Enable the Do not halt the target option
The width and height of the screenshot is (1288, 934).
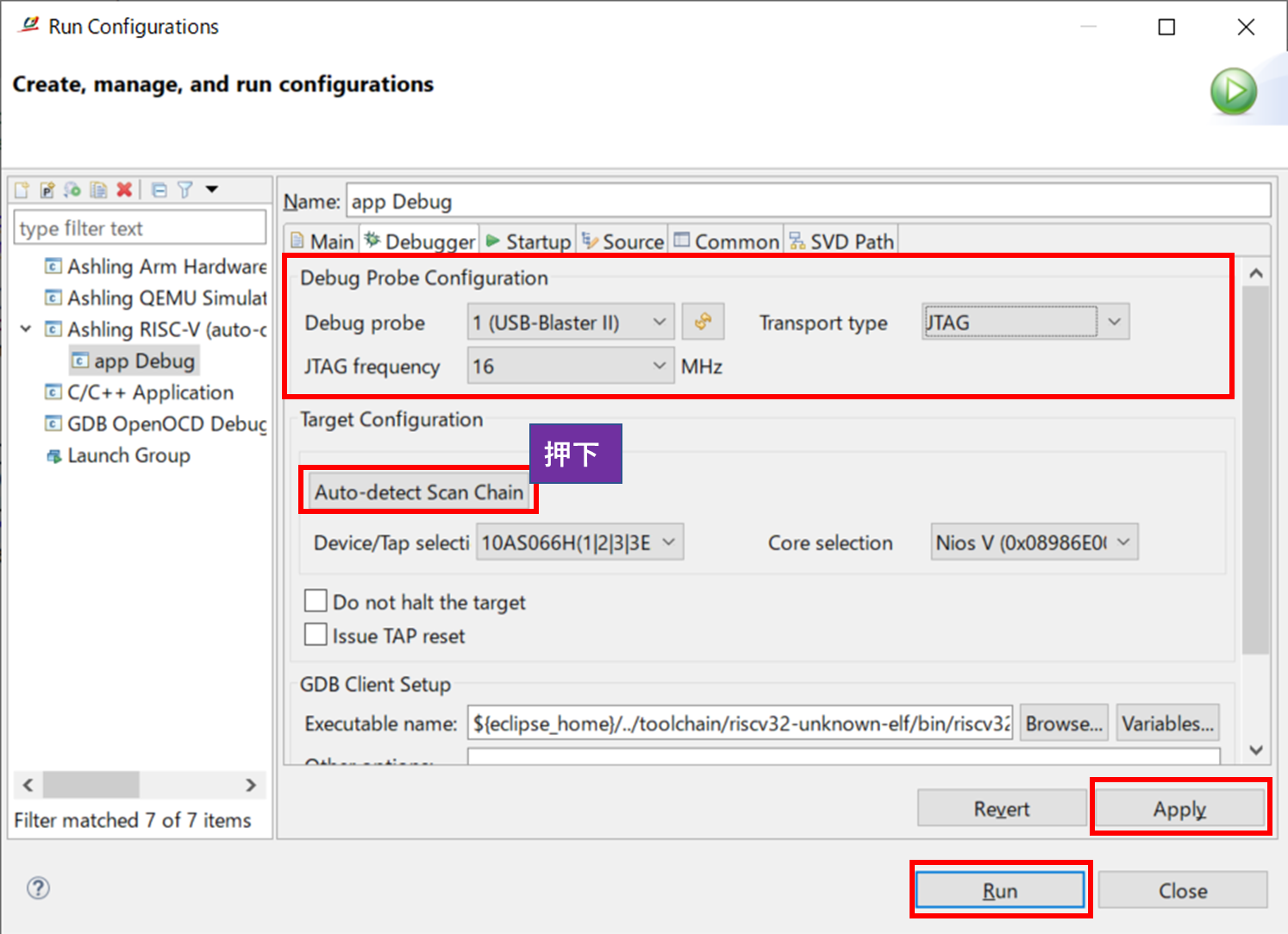pos(316,600)
